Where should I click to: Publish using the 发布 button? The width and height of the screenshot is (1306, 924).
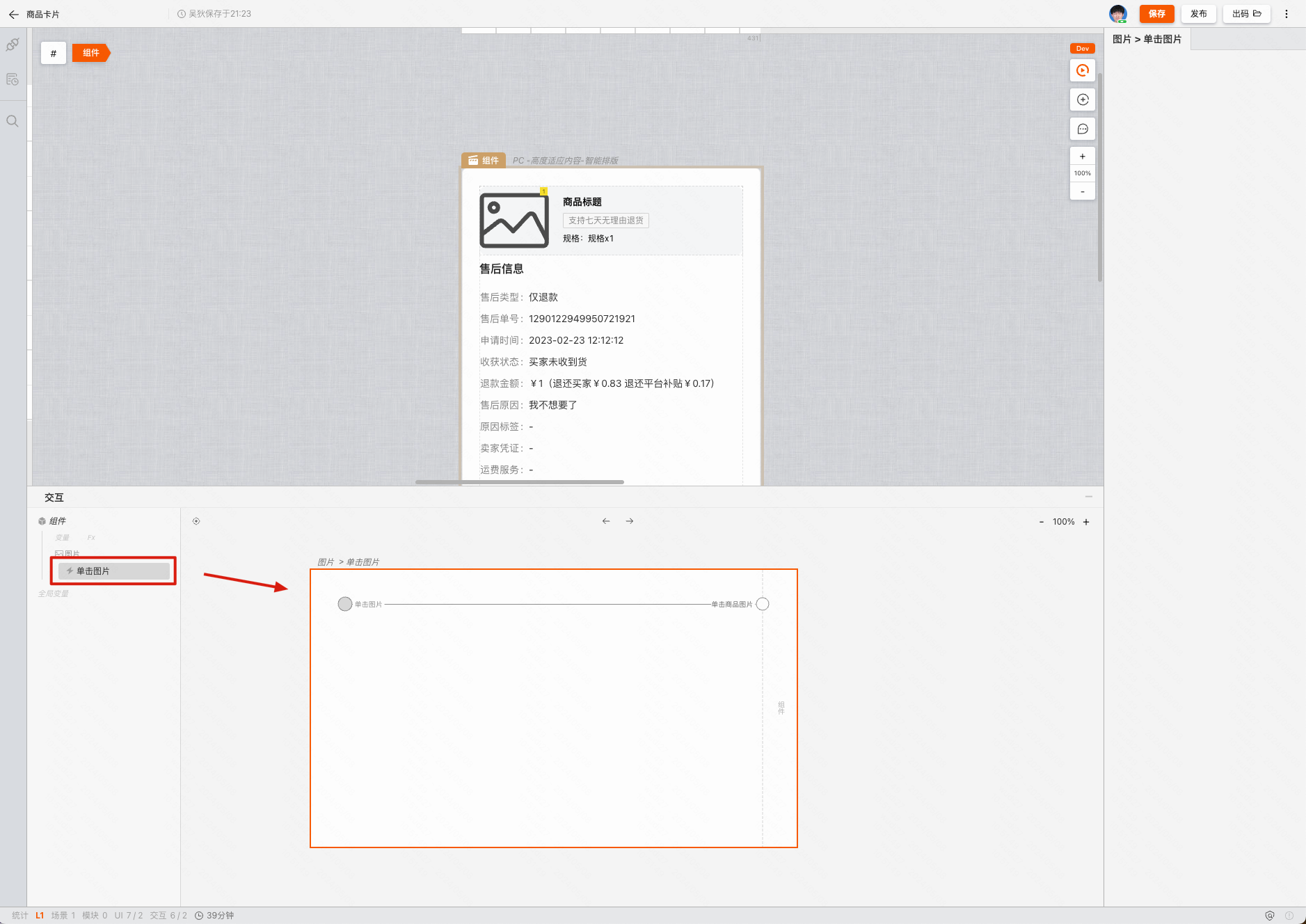pos(1198,14)
